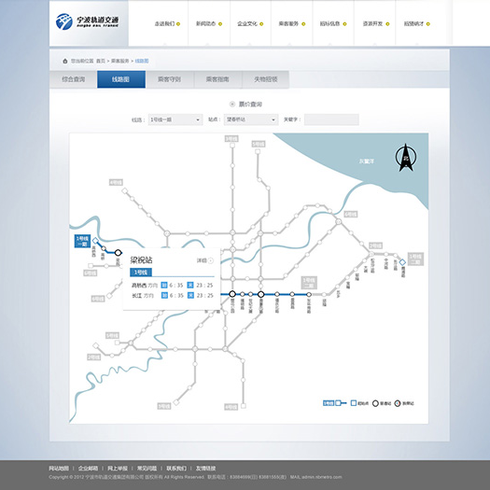The width and height of the screenshot is (490, 490).
Task: Switch to the 失物招领 tab
Action: coord(266,79)
